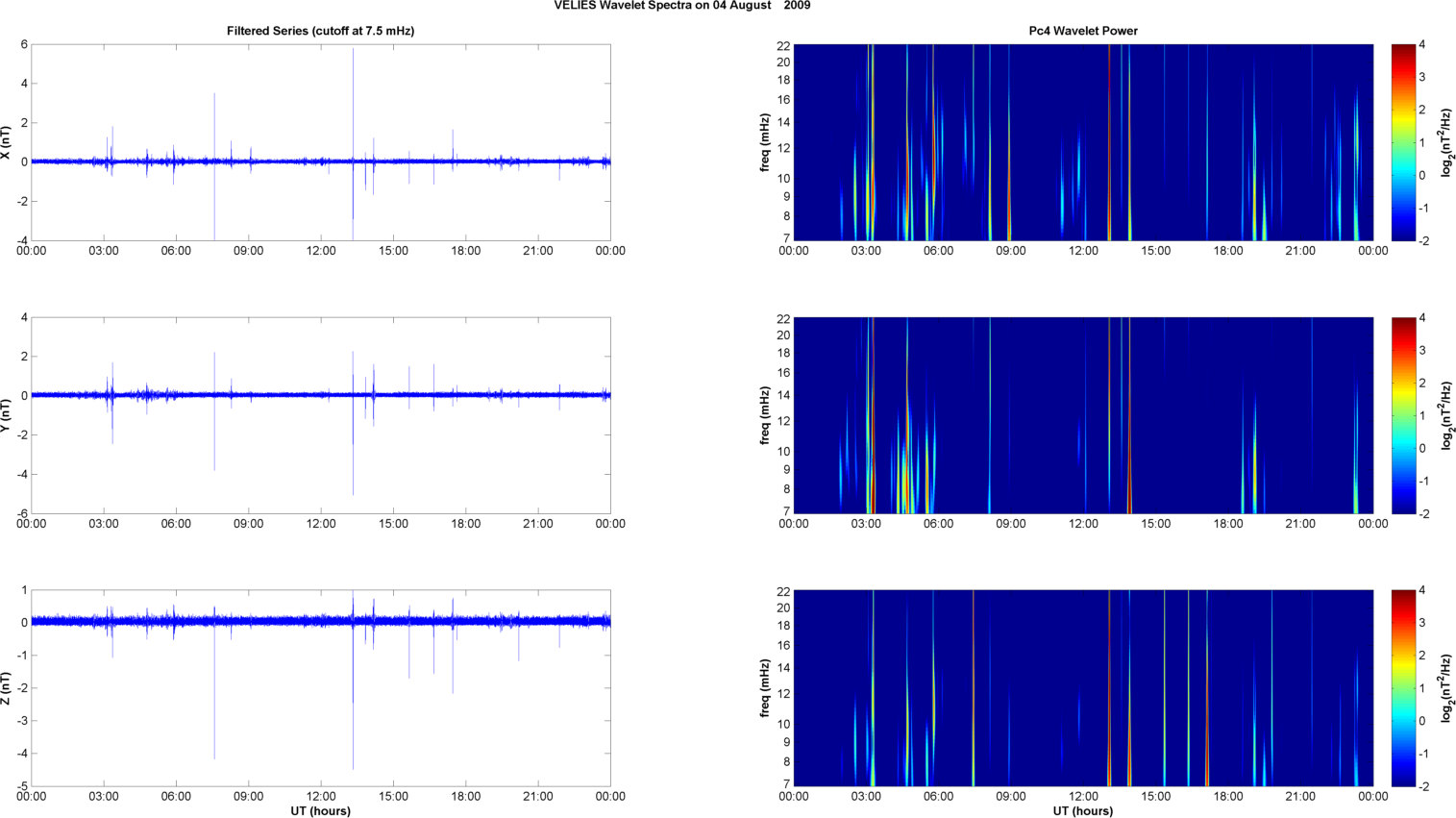
Task: Click the Filtered Series column title
Action: (x=320, y=31)
